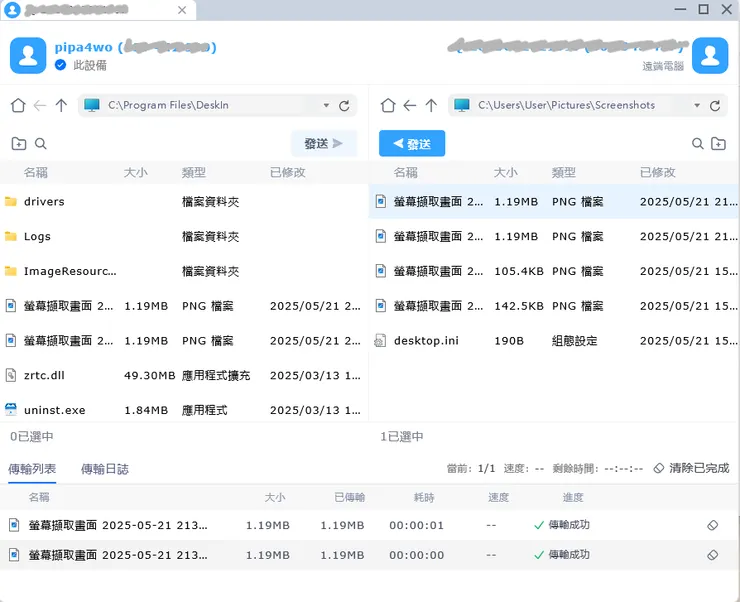Refresh the remote Screenshots folder
Viewport: 740px width, 602px height.
coord(715,106)
